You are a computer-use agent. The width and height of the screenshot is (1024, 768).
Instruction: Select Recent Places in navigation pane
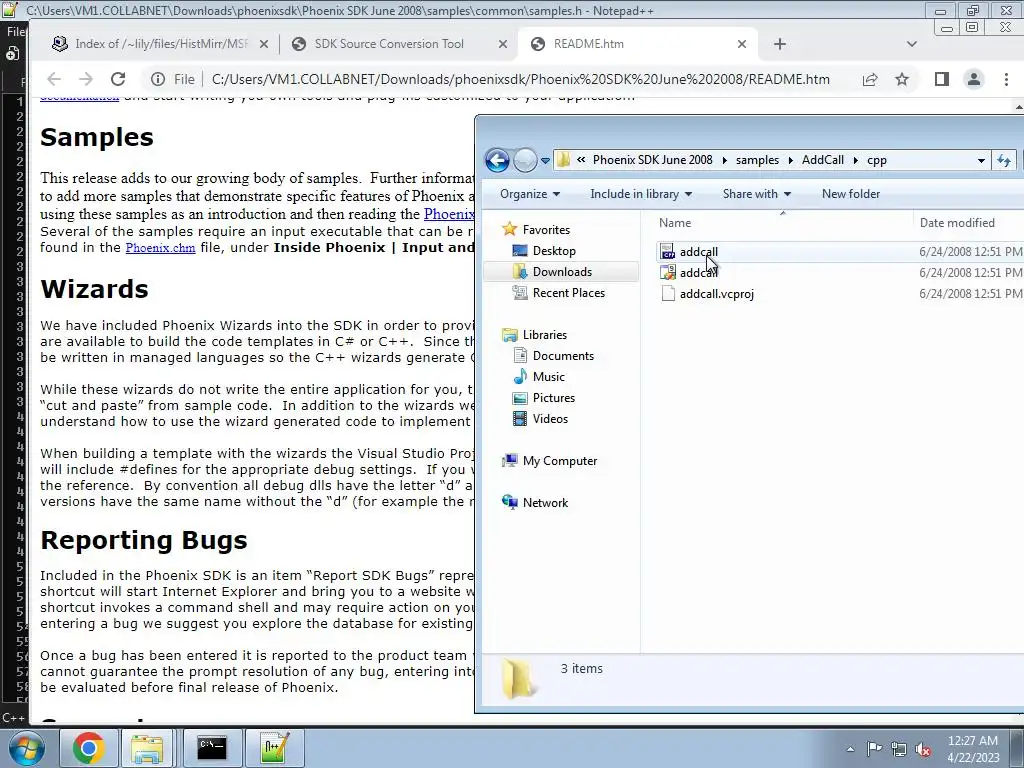(568, 293)
